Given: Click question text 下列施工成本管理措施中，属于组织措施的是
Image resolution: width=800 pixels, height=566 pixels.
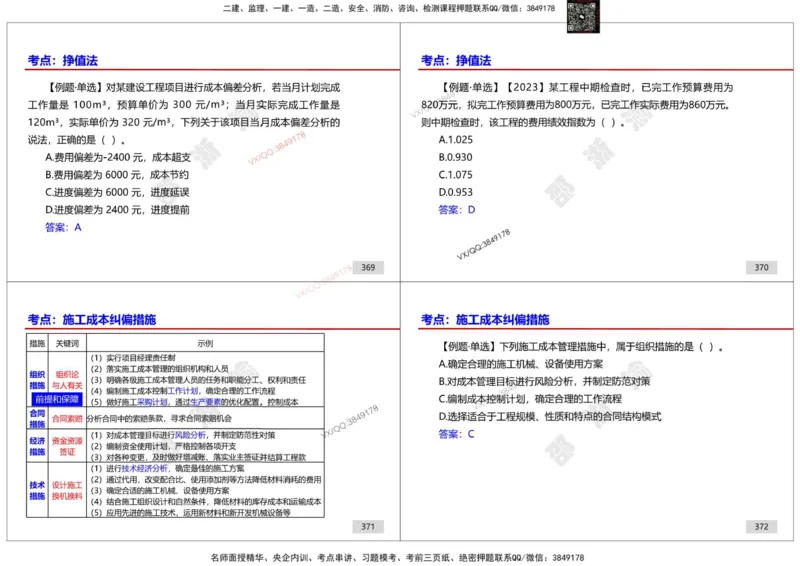Looking at the screenshot, I should (x=597, y=347).
